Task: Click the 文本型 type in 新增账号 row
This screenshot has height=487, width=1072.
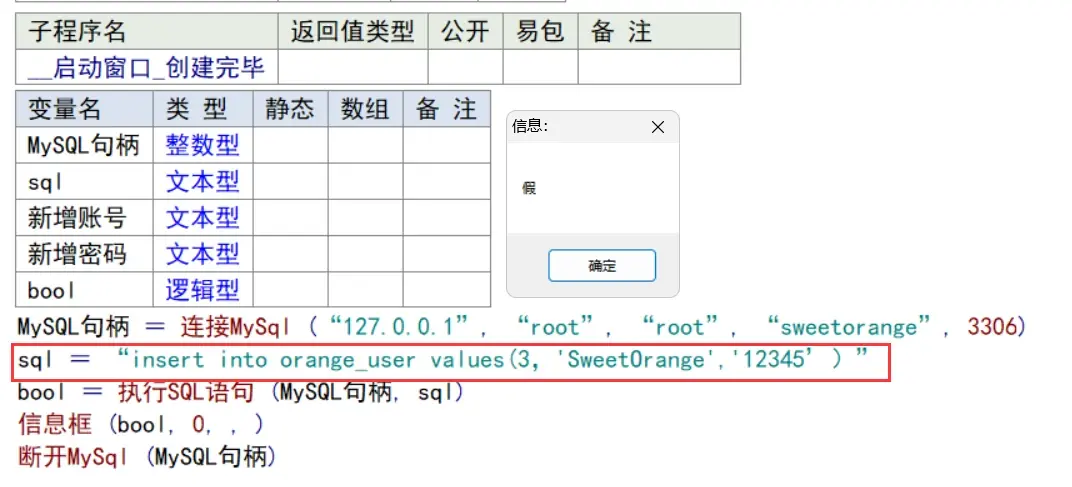Action: click(202, 218)
